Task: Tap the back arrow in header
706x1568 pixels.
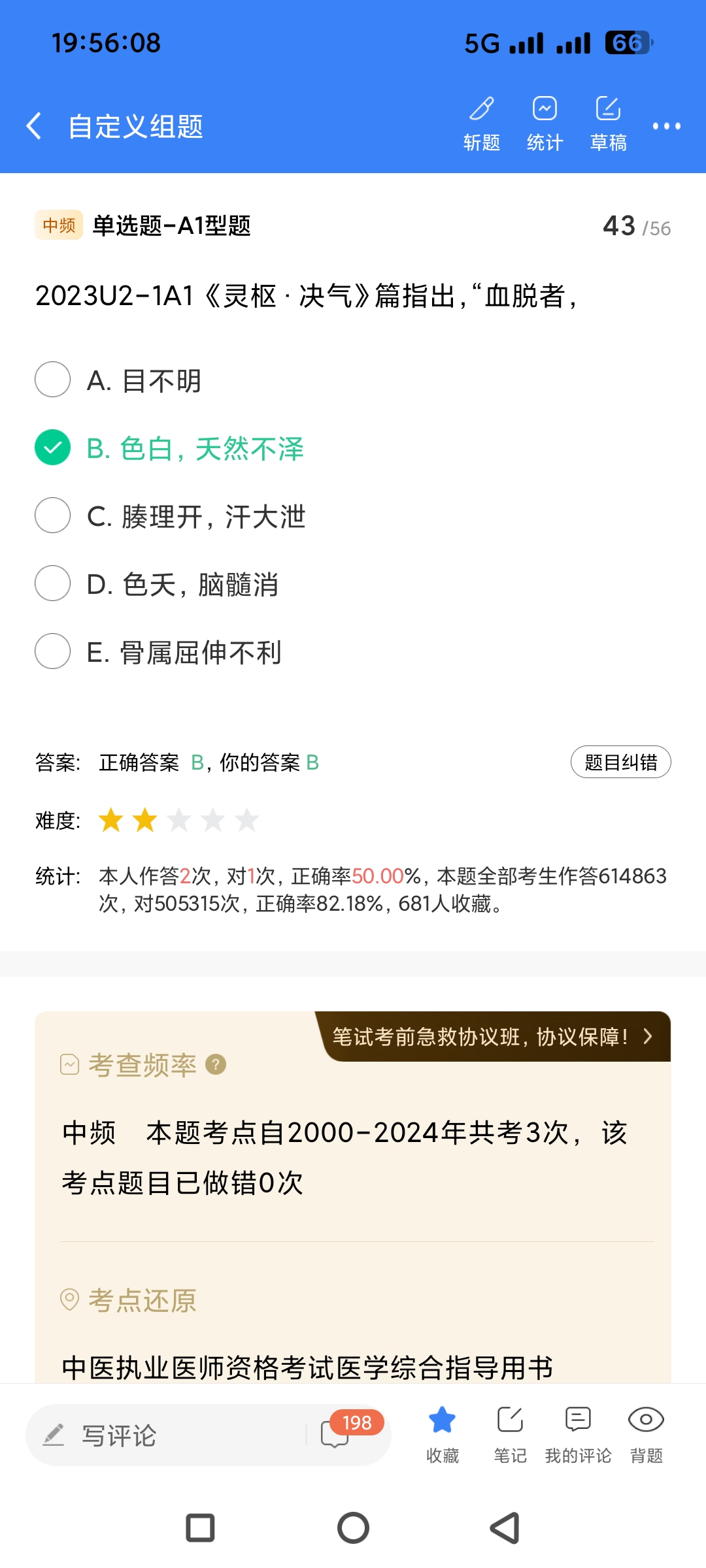Action: 34,125
